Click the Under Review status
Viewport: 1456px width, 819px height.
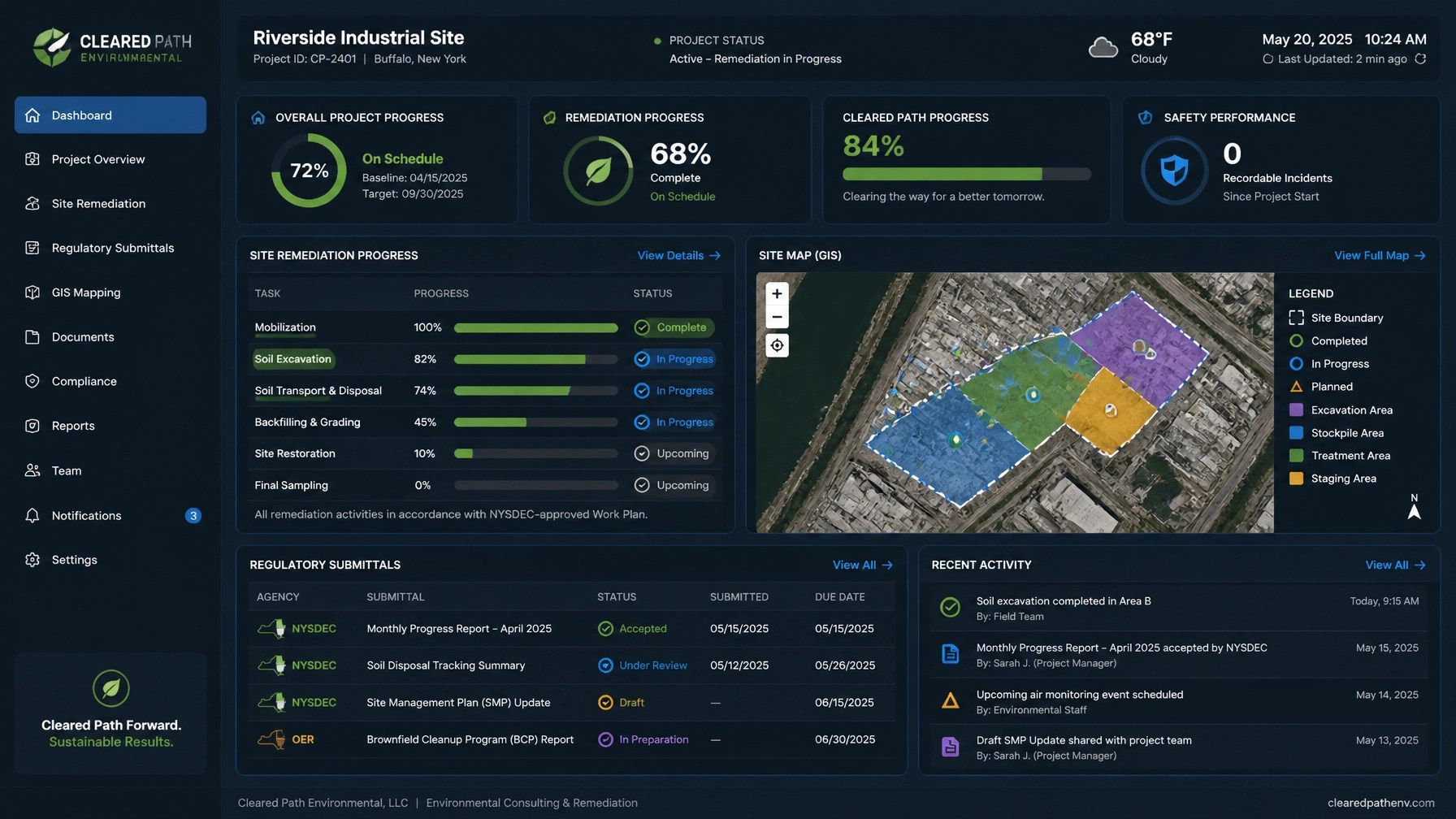pos(643,665)
